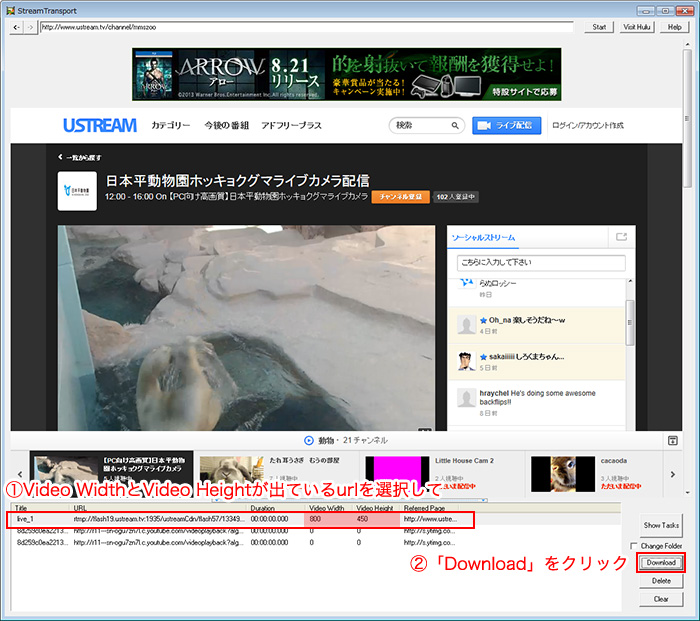Click the ライブ配信 camera button
Screen dimensions: 700x621
pos(507,125)
